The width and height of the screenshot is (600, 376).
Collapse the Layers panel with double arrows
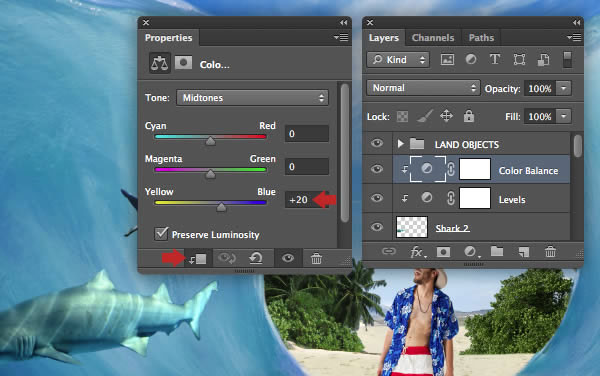click(x=577, y=23)
